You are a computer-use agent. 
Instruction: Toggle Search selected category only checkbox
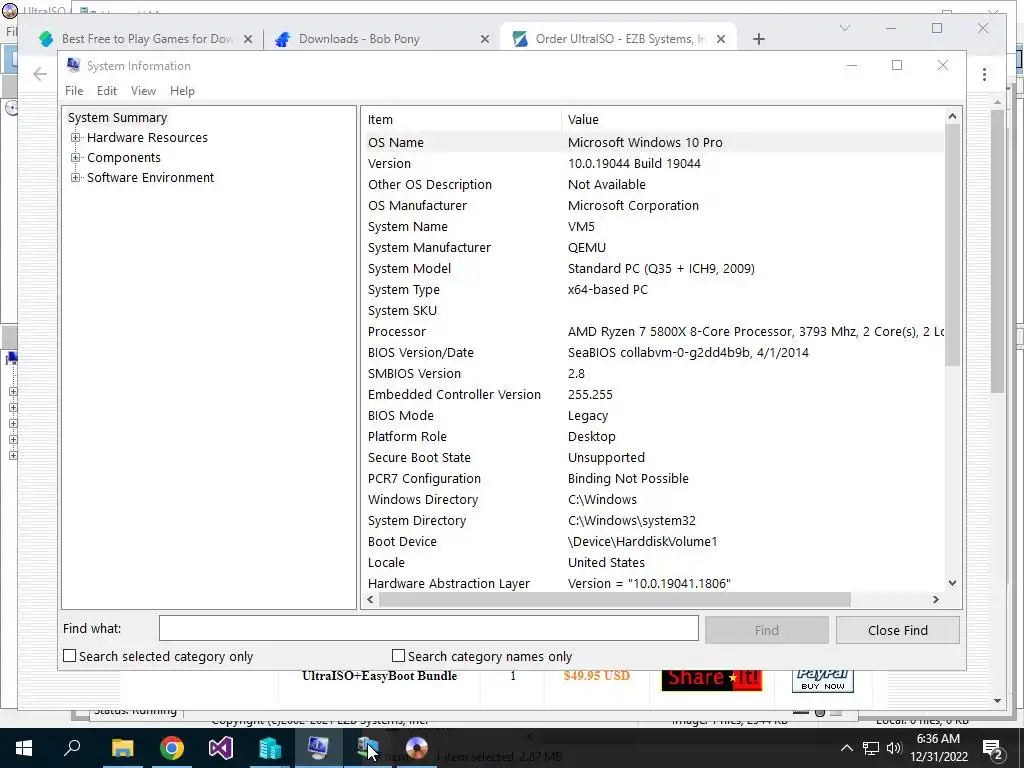pos(69,656)
